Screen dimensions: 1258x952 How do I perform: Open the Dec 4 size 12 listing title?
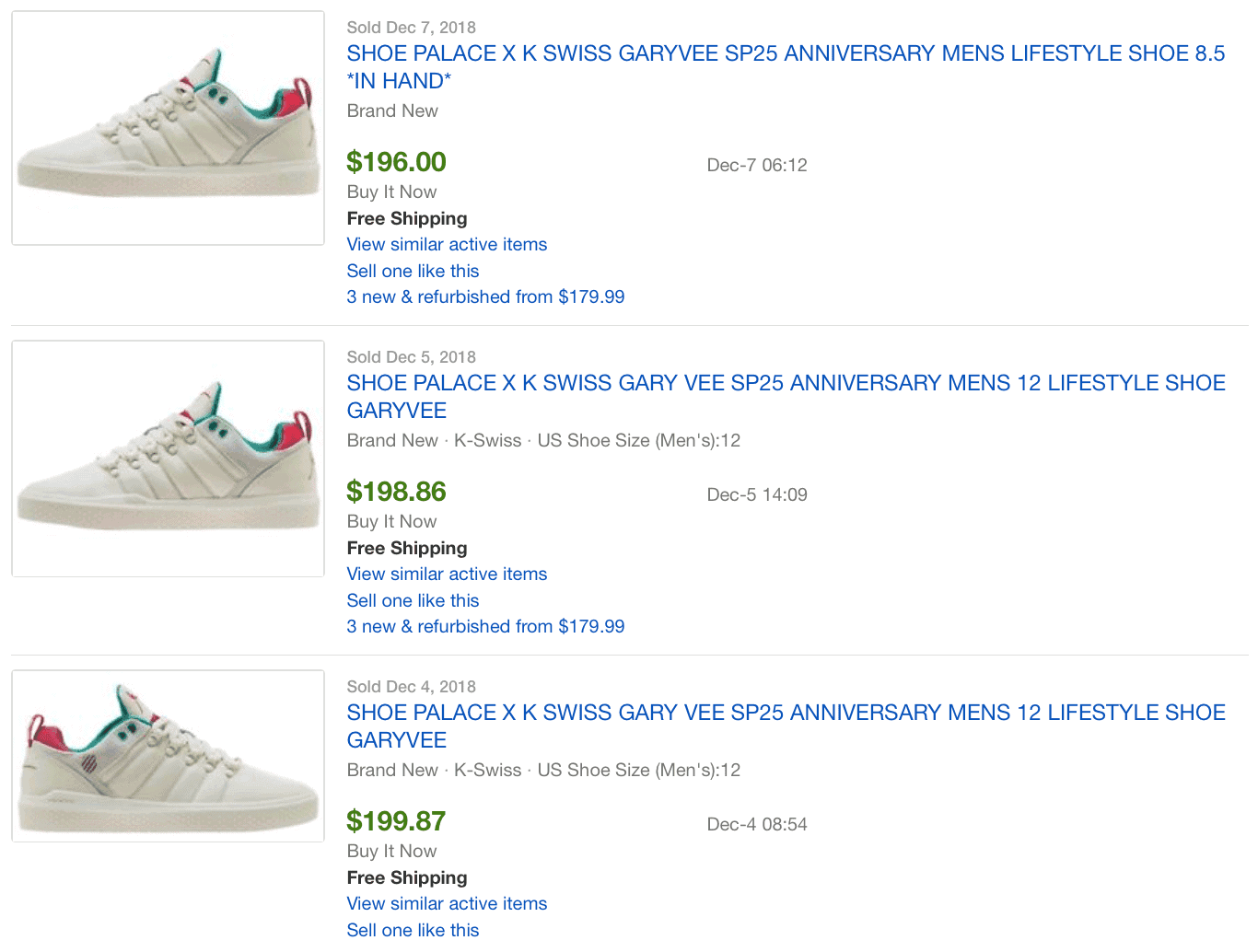(x=786, y=726)
